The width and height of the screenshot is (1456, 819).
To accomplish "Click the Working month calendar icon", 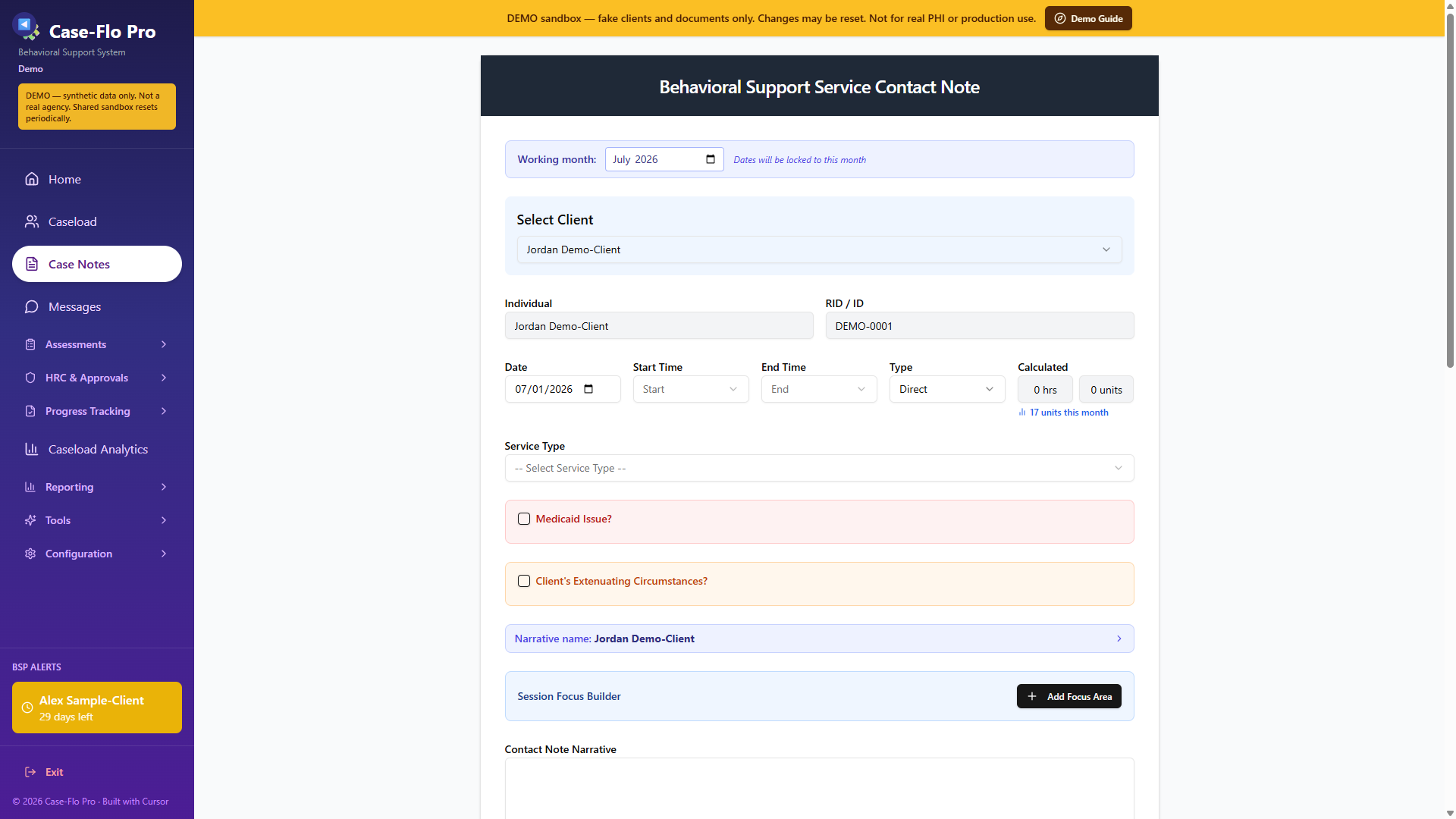I will click(711, 159).
